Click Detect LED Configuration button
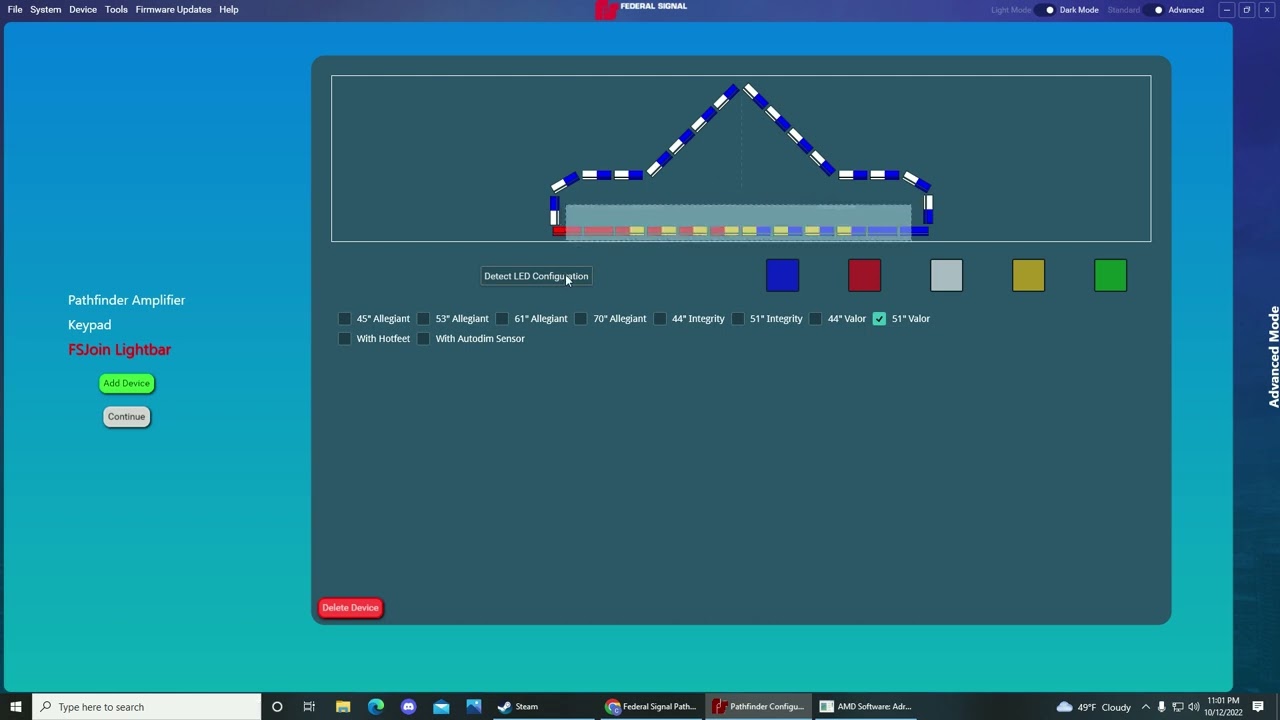Image resolution: width=1280 pixels, height=720 pixels. [536, 276]
